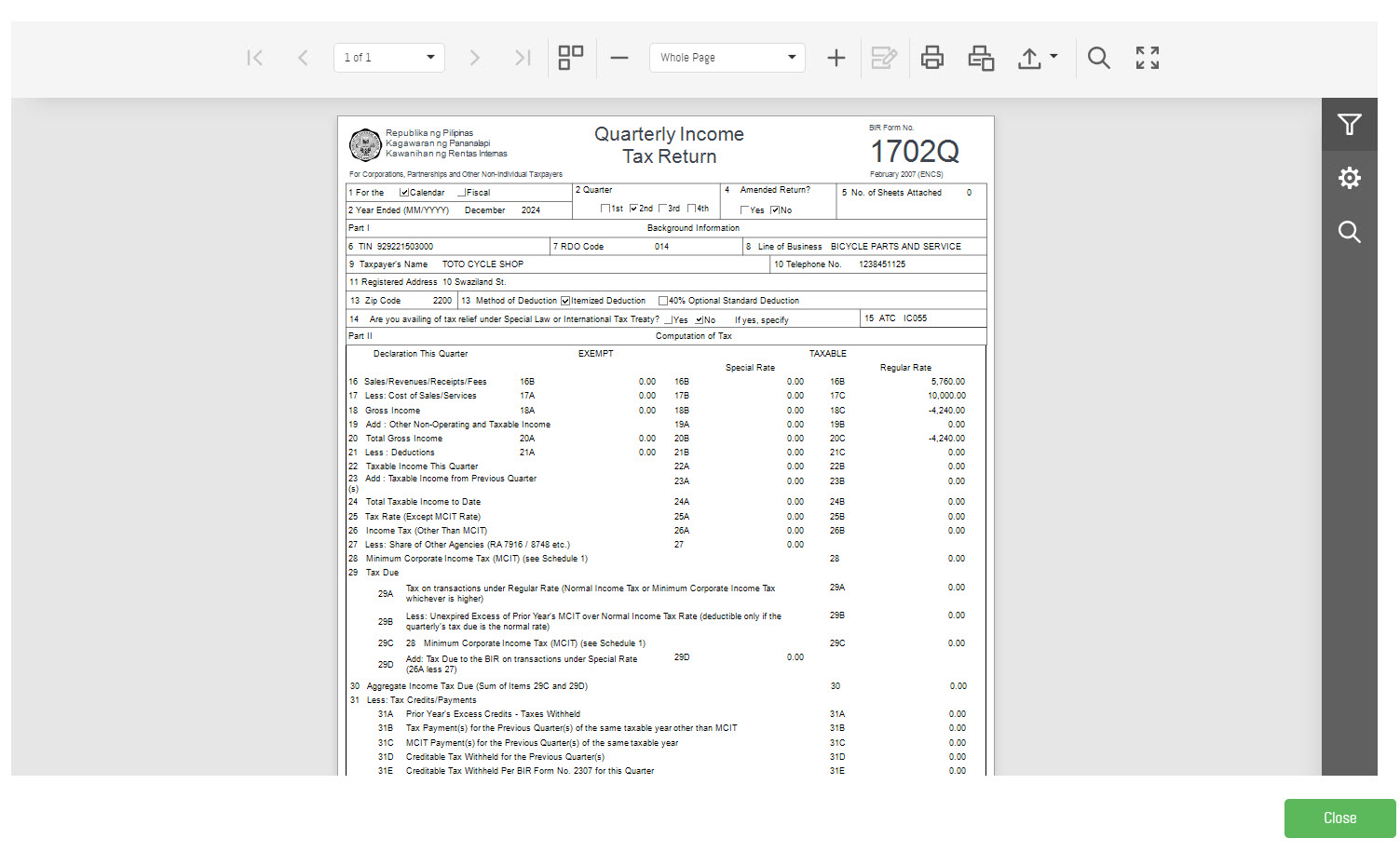Open the side panel search
Viewport: 1400px width, 852px height.
tap(1349, 232)
